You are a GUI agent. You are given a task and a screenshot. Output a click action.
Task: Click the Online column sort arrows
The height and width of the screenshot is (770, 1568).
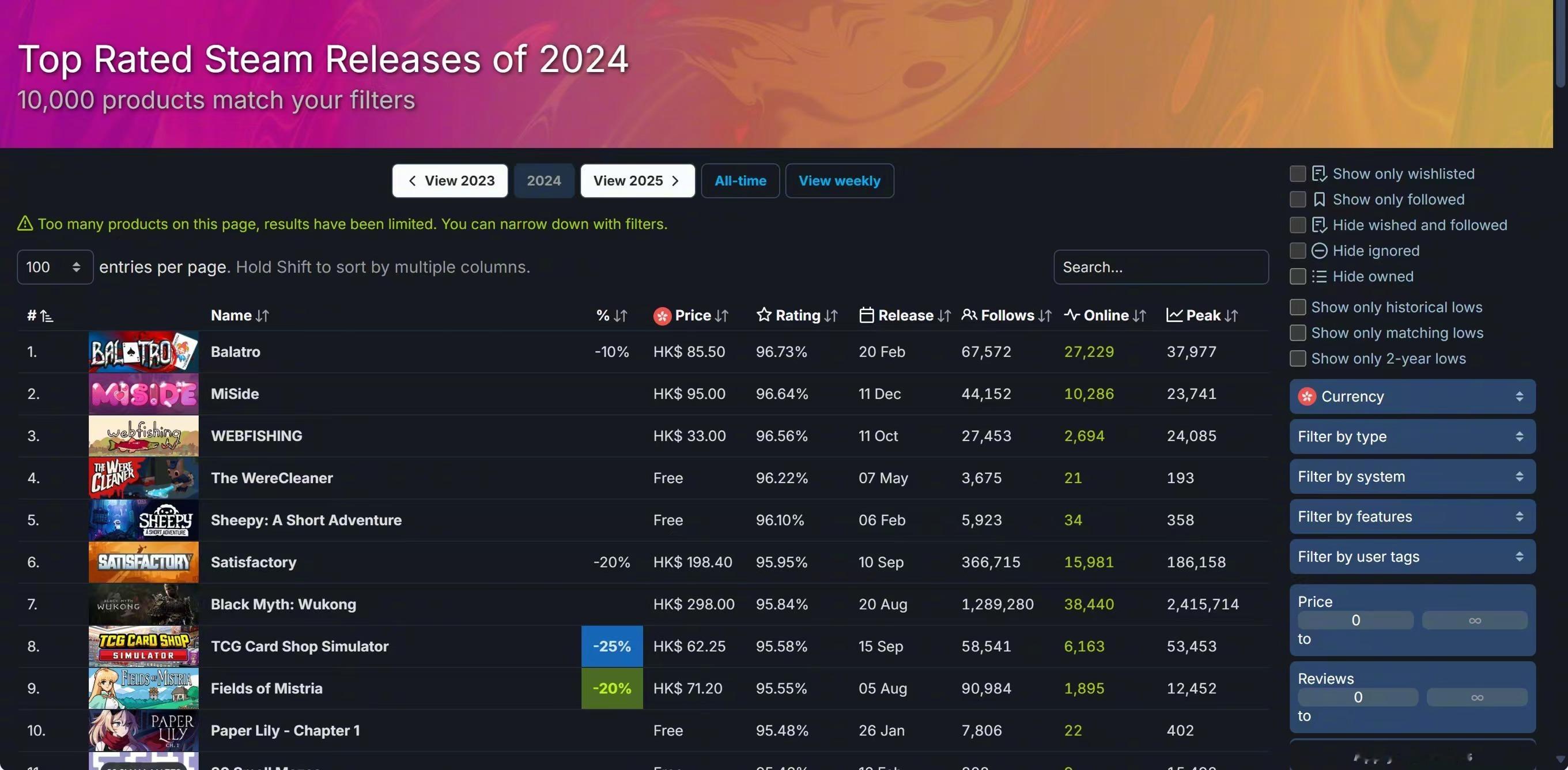tap(1139, 315)
